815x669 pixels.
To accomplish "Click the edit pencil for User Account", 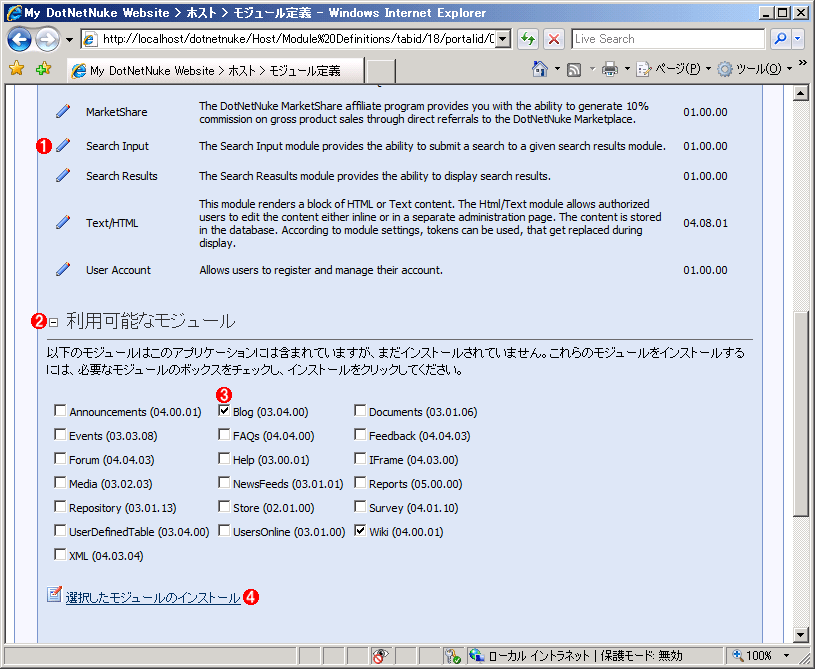I will point(63,269).
